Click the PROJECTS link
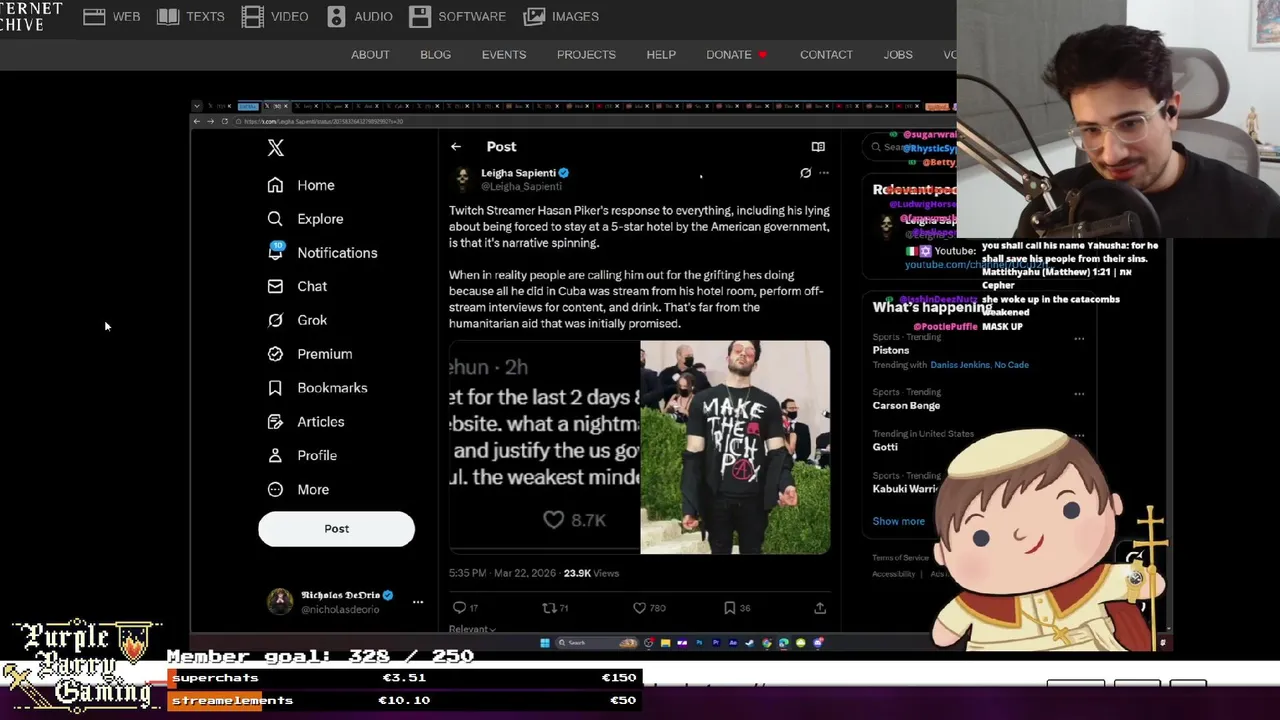 coord(586,55)
